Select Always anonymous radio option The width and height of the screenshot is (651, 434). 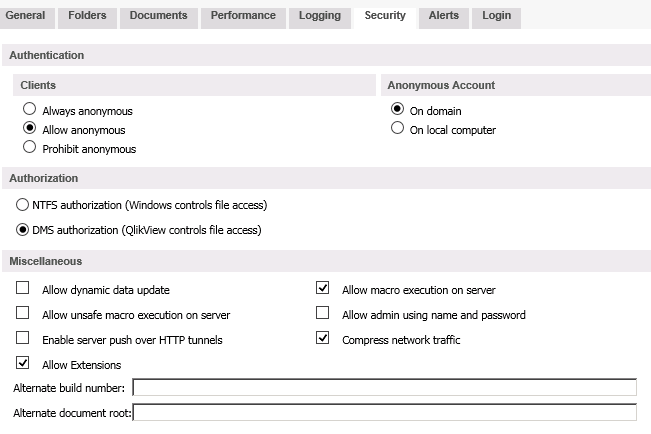(30, 110)
